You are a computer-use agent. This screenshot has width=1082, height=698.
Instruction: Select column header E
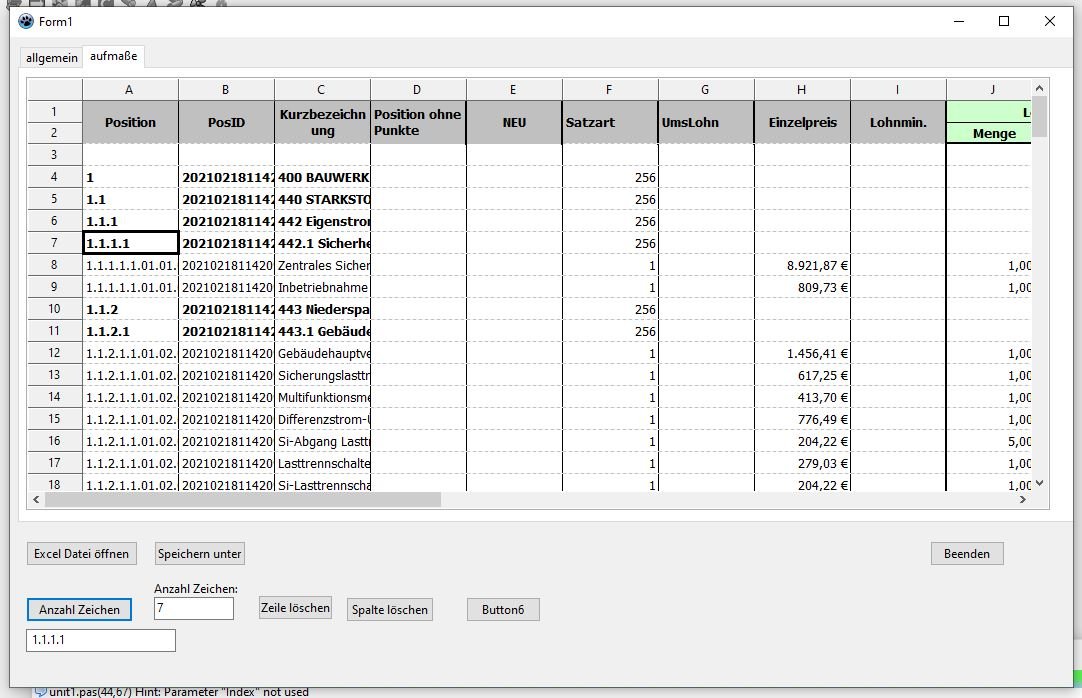point(513,90)
